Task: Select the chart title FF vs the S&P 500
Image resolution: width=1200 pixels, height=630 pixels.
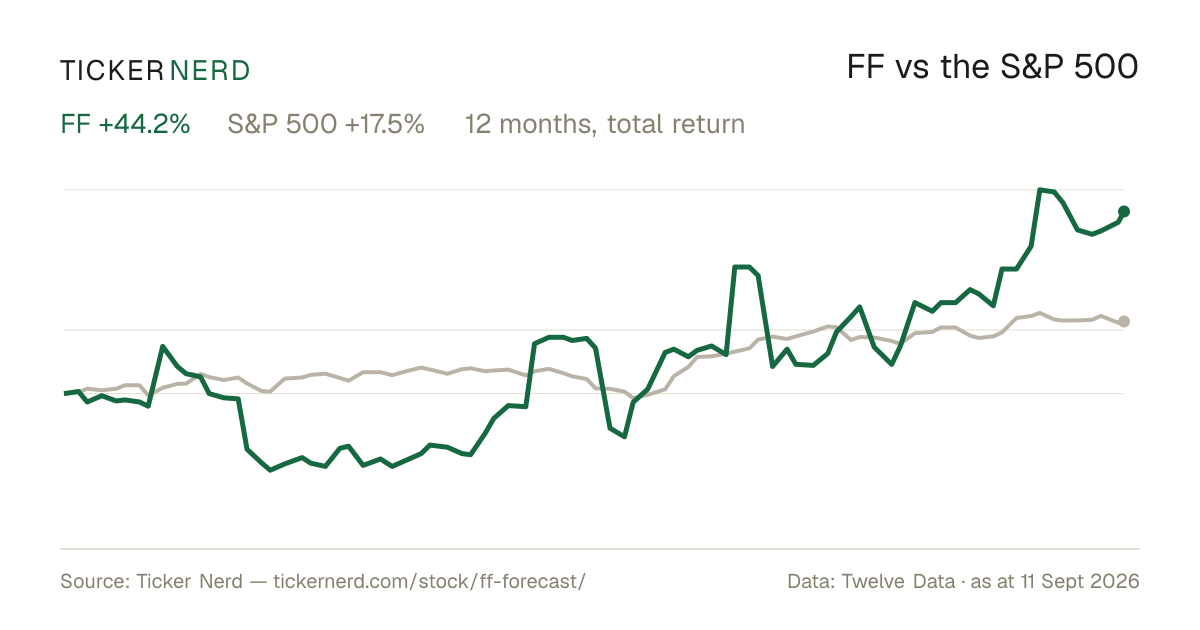Action: [992, 68]
